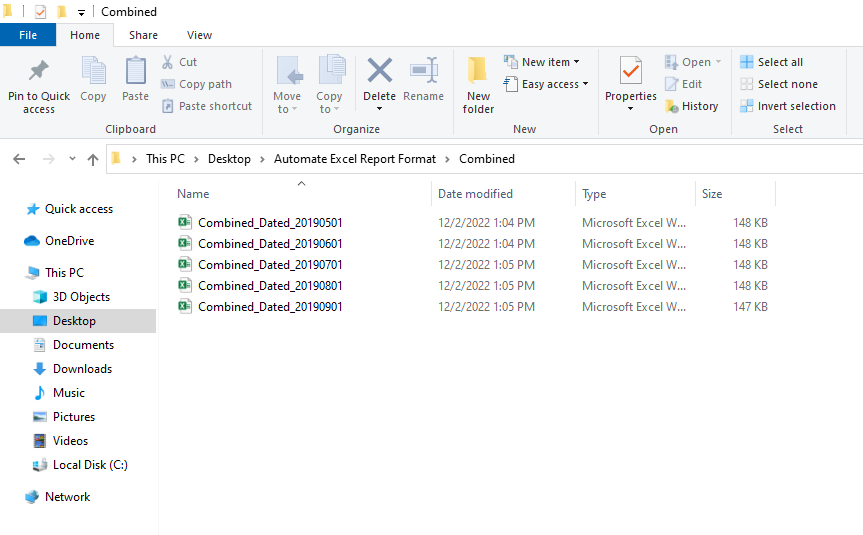Viewport: 863px width, 535px height.
Task: Click the Delete icon in ribbon
Action: tap(379, 72)
